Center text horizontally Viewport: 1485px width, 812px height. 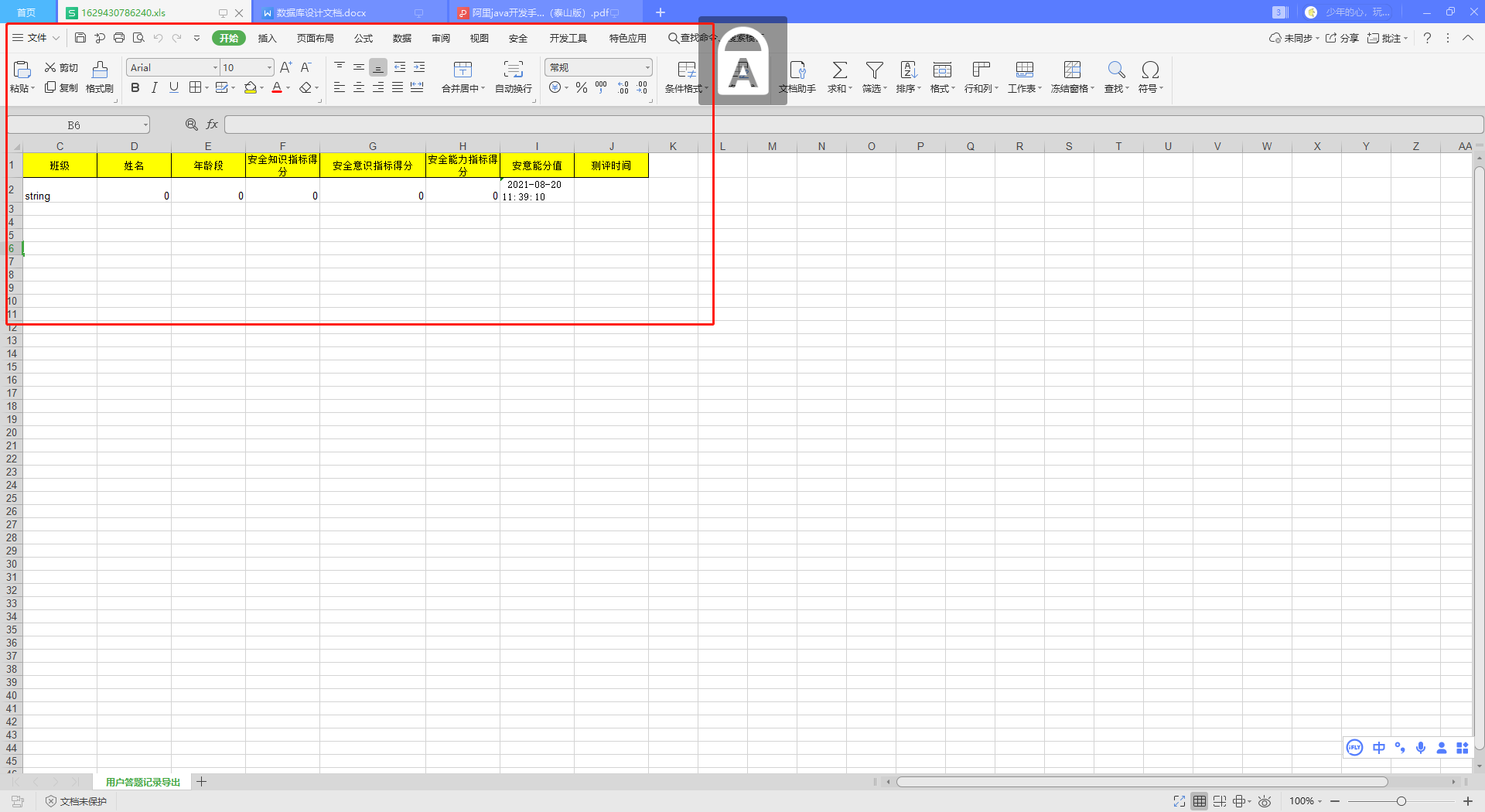coord(359,88)
